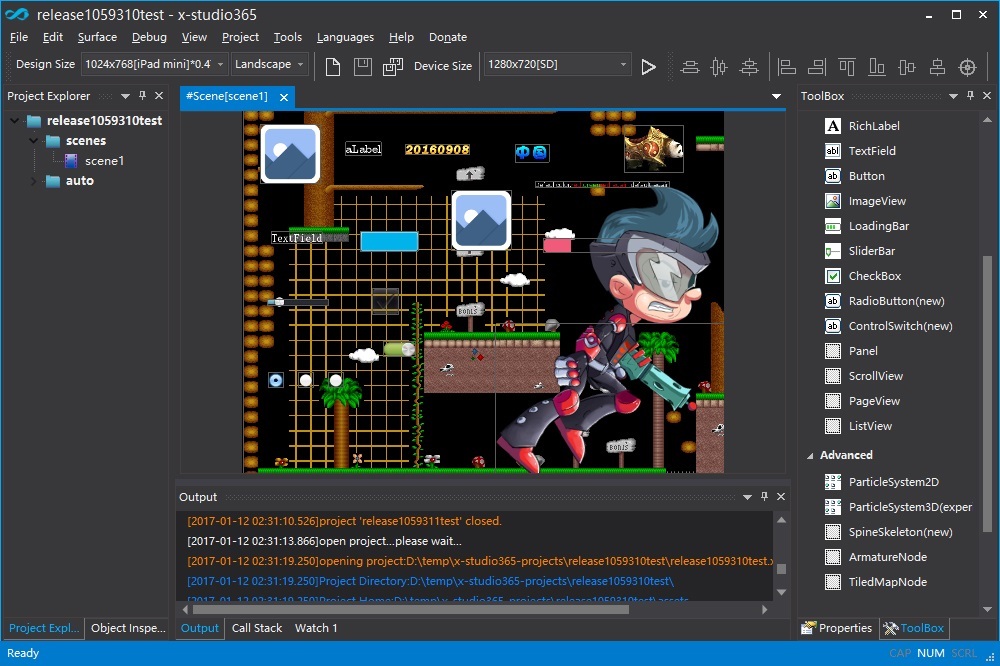This screenshot has height=666, width=1000.
Task: Open the Languages menu
Action: pos(345,37)
